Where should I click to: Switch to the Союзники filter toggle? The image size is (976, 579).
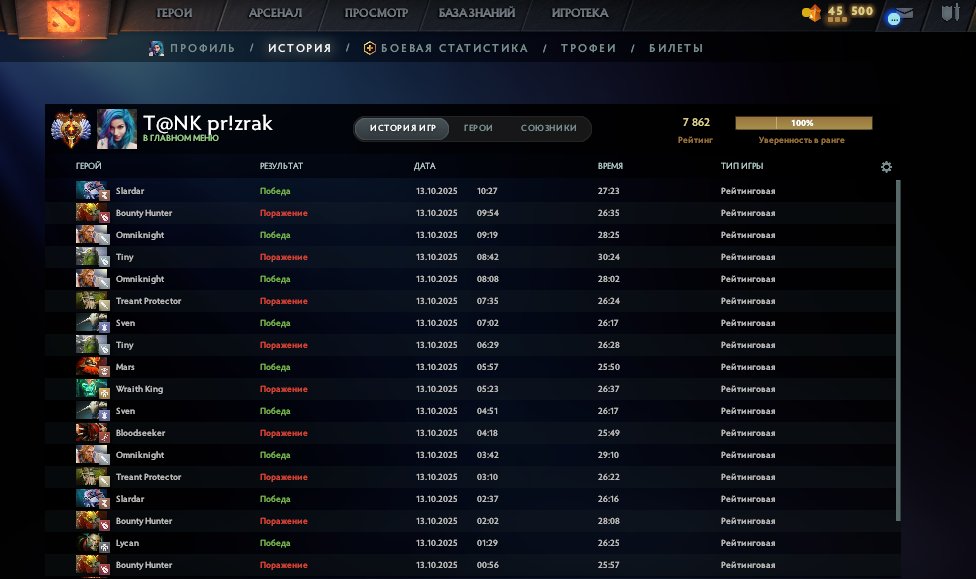click(548, 129)
